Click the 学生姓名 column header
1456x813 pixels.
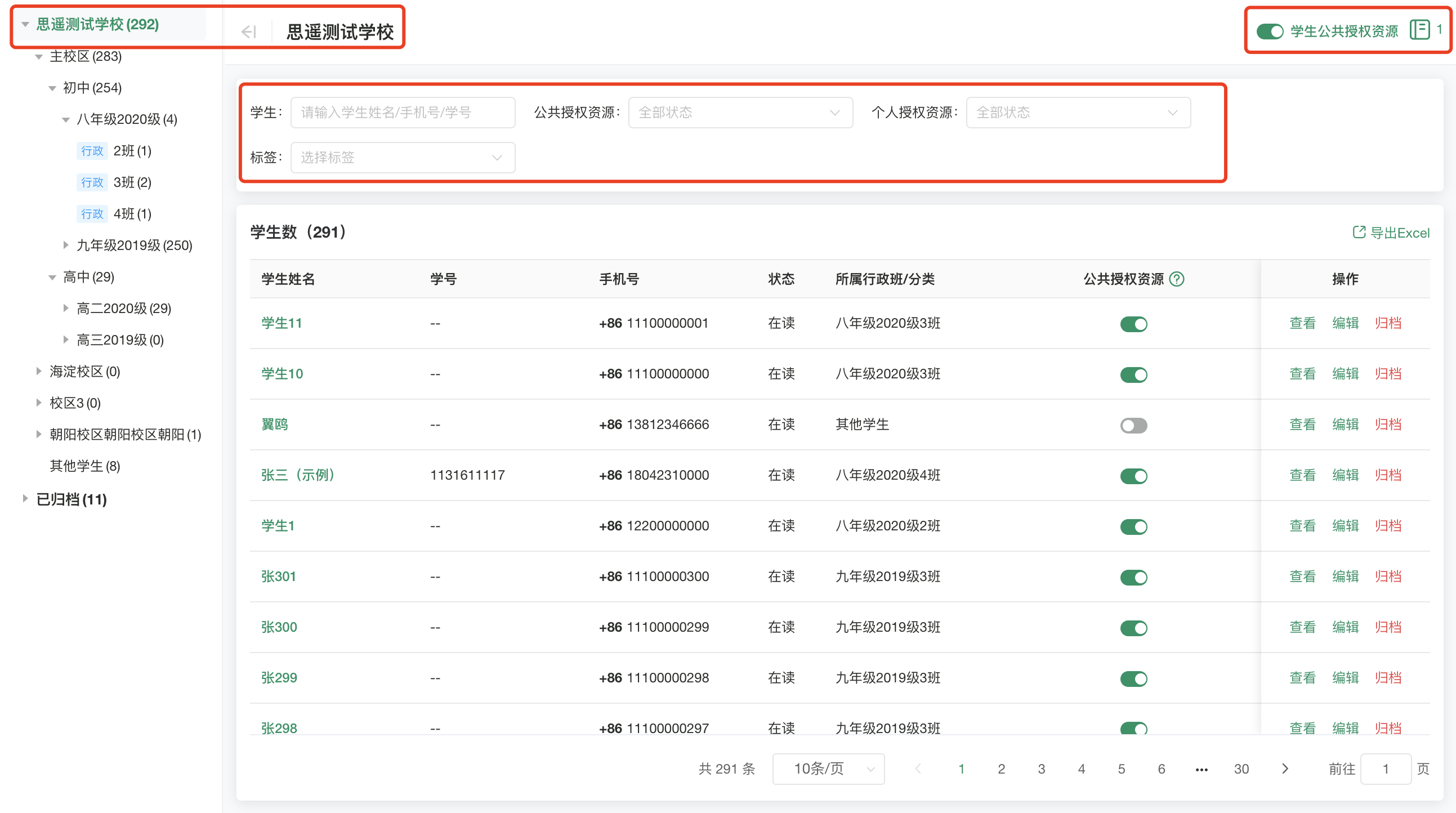pos(288,279)
